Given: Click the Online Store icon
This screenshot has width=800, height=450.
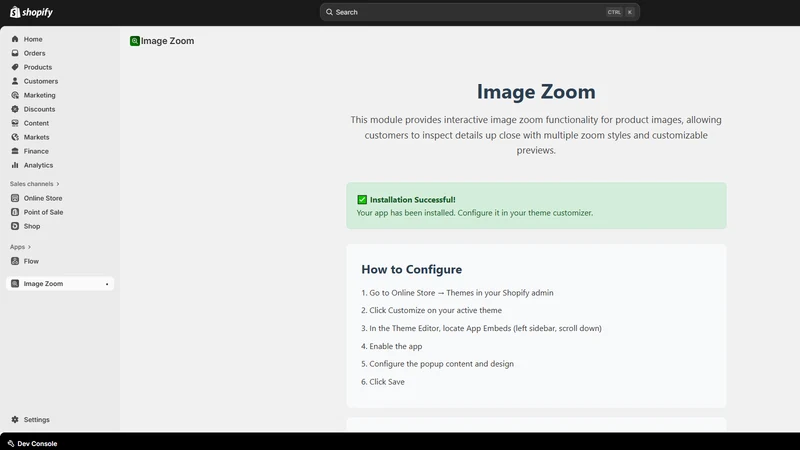Looking at the screenshot, I should tap(15, 198).
